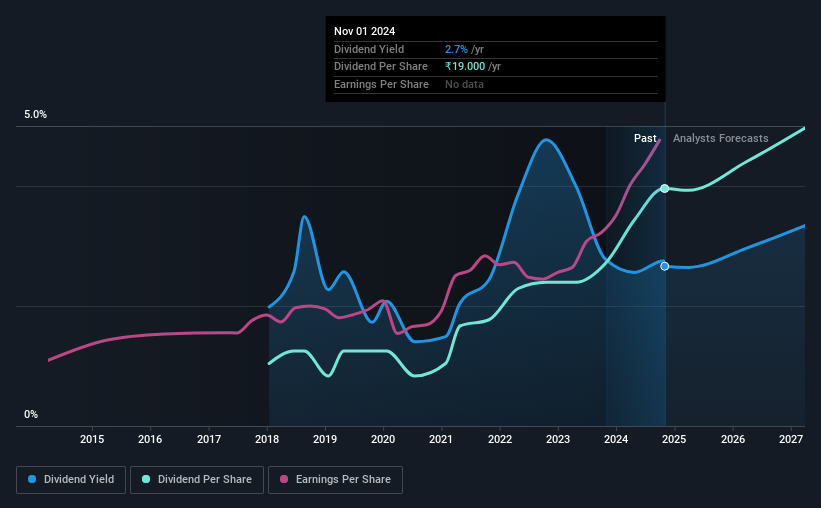
Task: Toggle the Dividend Per Share legend button
Action: [x=197, y=480]
